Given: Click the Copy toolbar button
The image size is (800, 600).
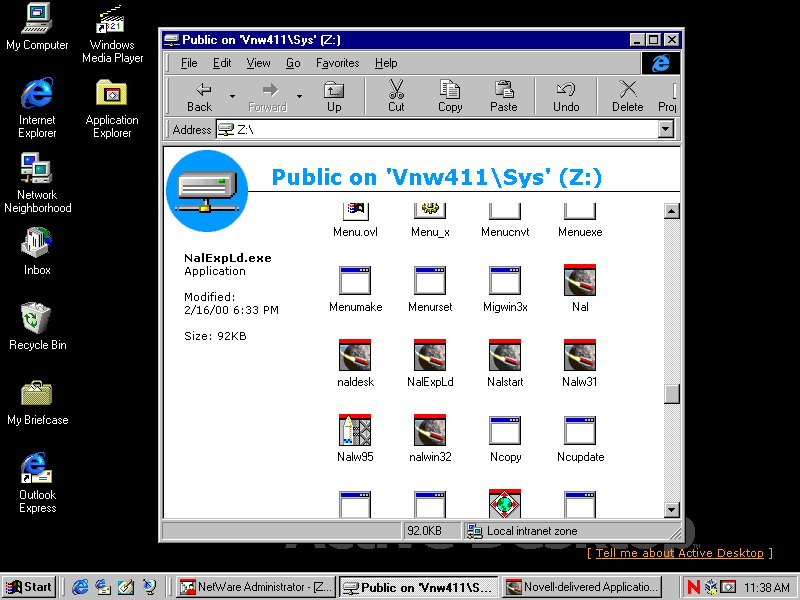Looking at the screenshot, I should [x=450, y=96].
